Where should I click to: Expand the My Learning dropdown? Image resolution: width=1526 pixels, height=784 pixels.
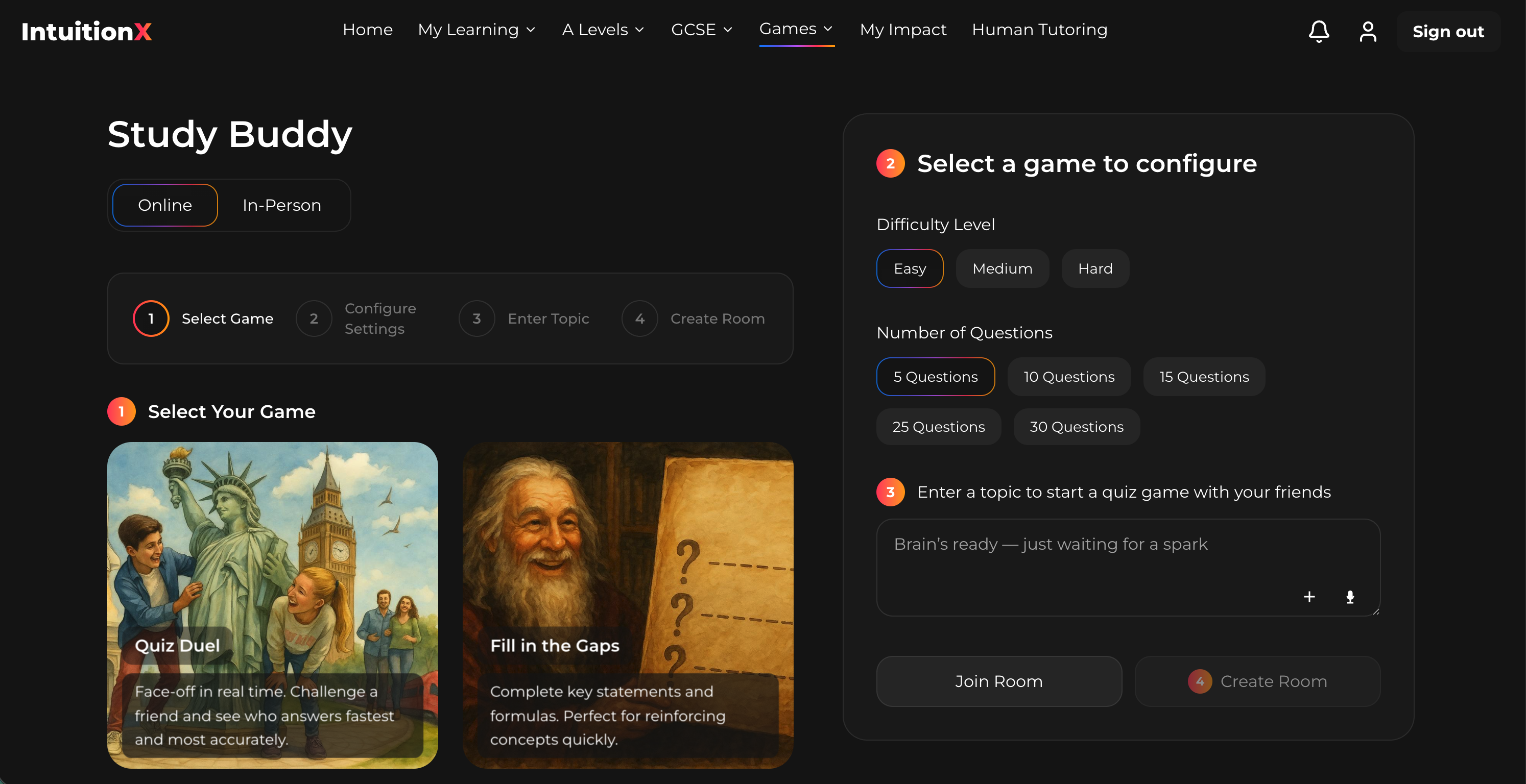(x=476, y=30)
